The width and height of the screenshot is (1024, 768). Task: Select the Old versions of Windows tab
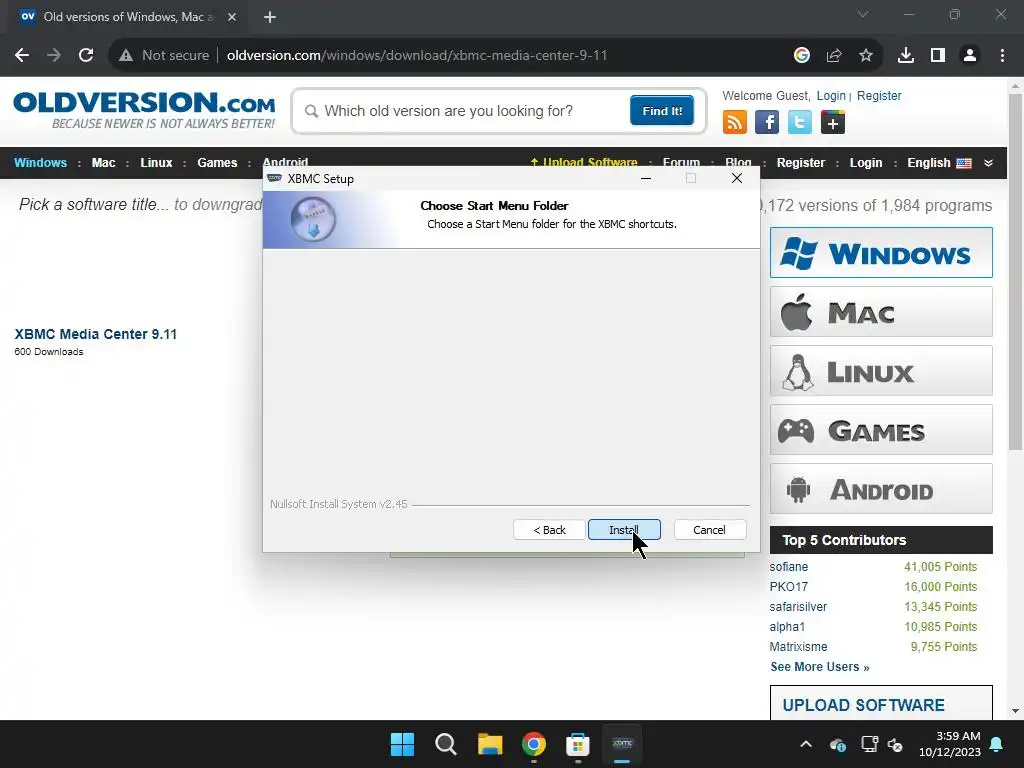coord(127,17)
